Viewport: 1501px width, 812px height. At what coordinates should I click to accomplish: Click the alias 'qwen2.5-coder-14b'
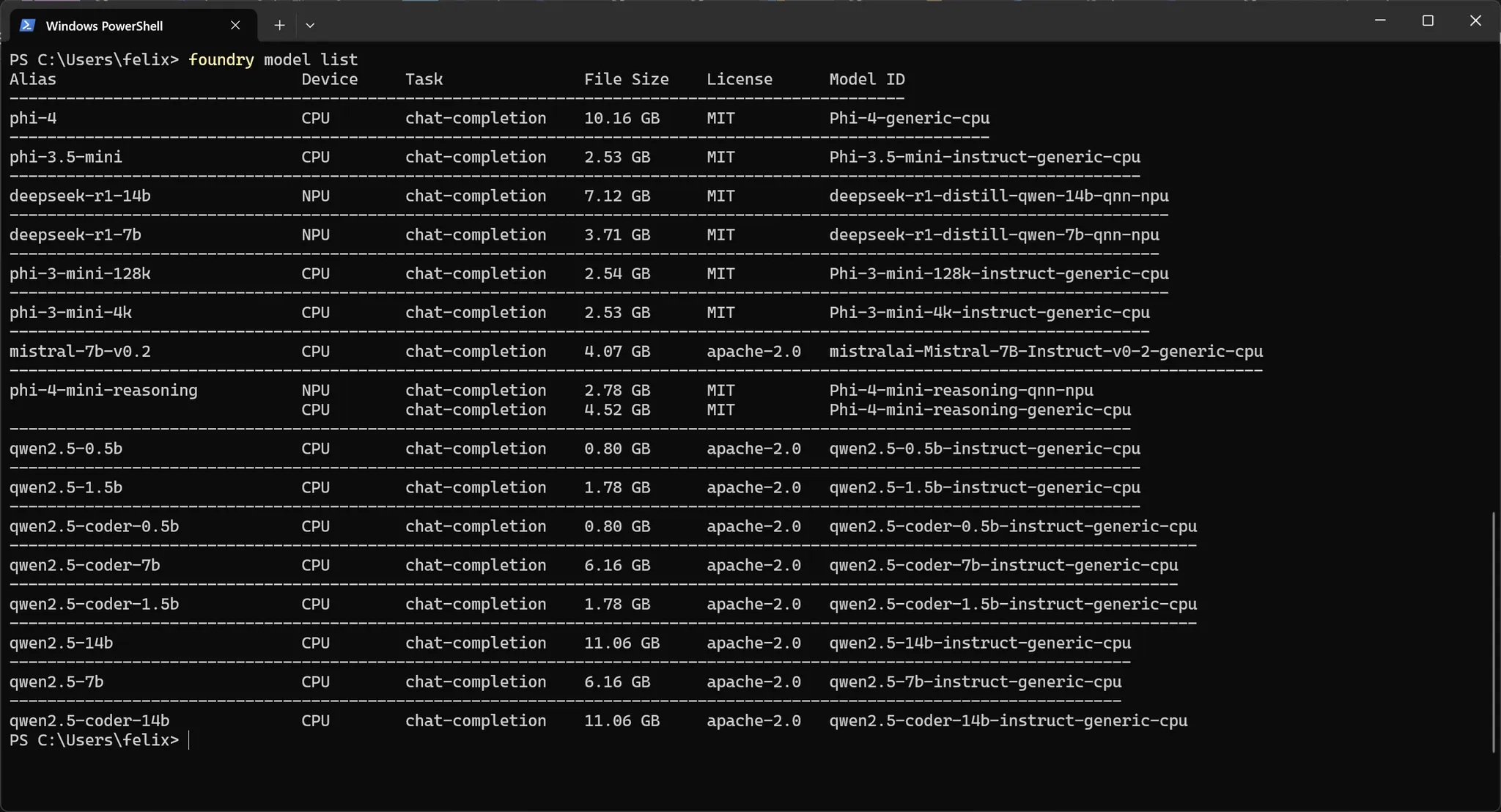coord(89,720)
